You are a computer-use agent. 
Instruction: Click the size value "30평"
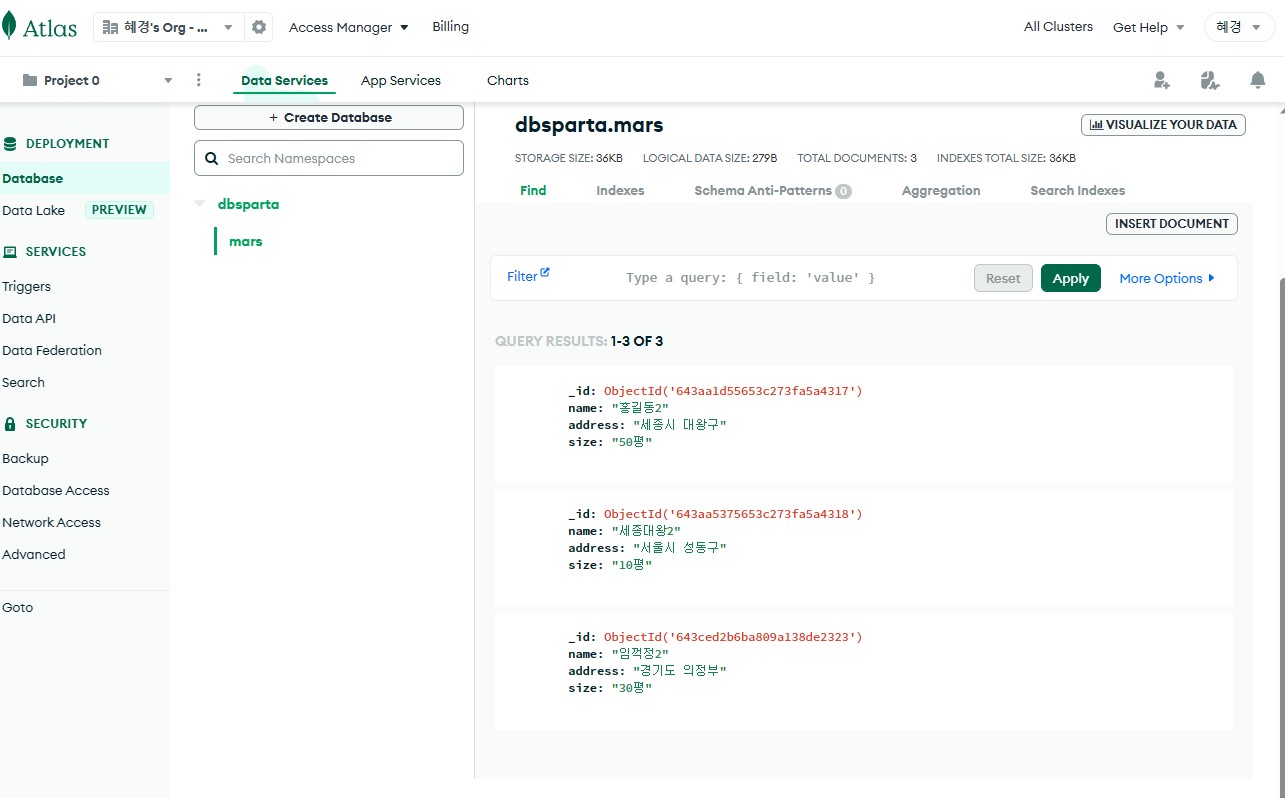click(632, 688)
